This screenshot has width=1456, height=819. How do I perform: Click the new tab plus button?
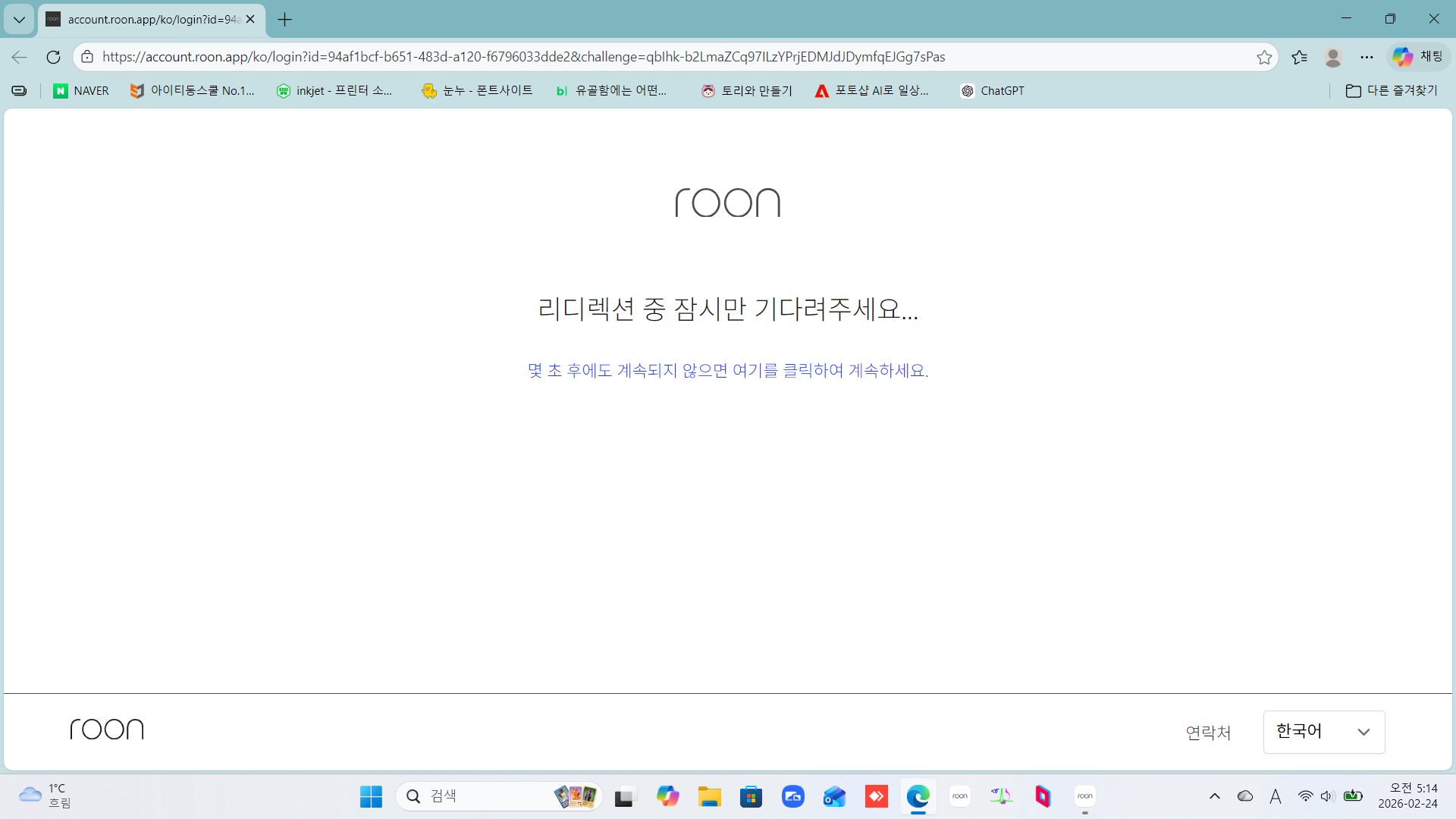[x=285, y=20]
